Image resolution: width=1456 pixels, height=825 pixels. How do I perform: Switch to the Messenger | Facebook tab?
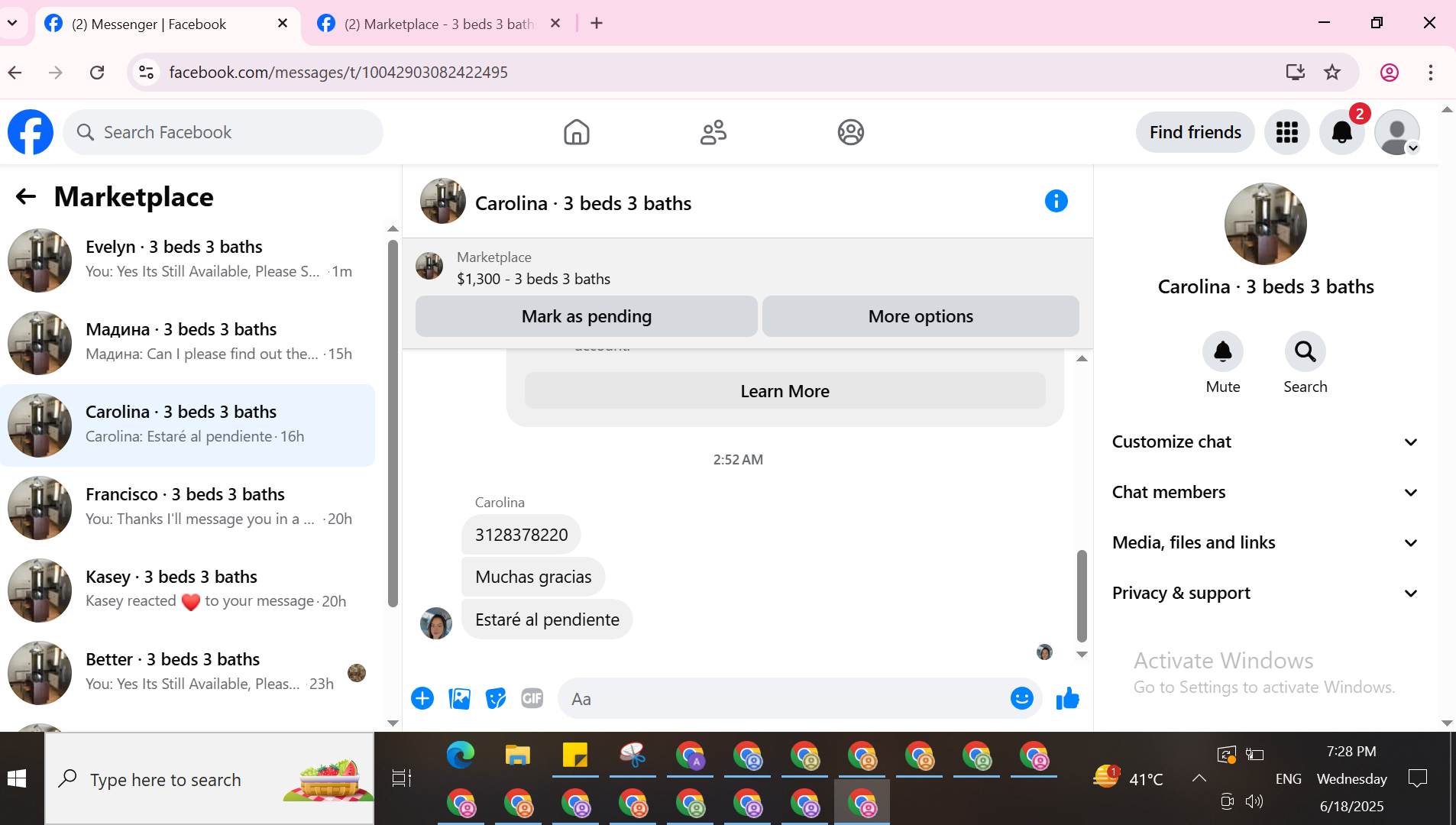(x=168, y=24)
